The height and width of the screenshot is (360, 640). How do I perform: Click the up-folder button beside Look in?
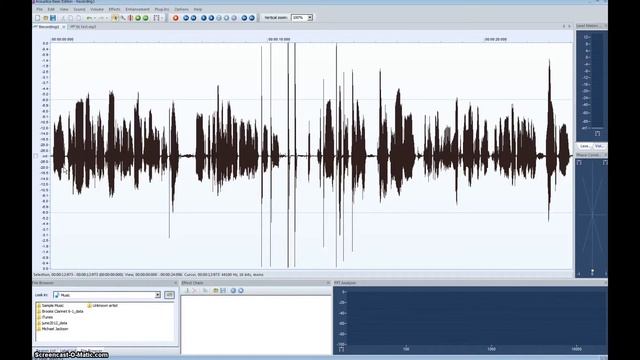tap(169, 295)
